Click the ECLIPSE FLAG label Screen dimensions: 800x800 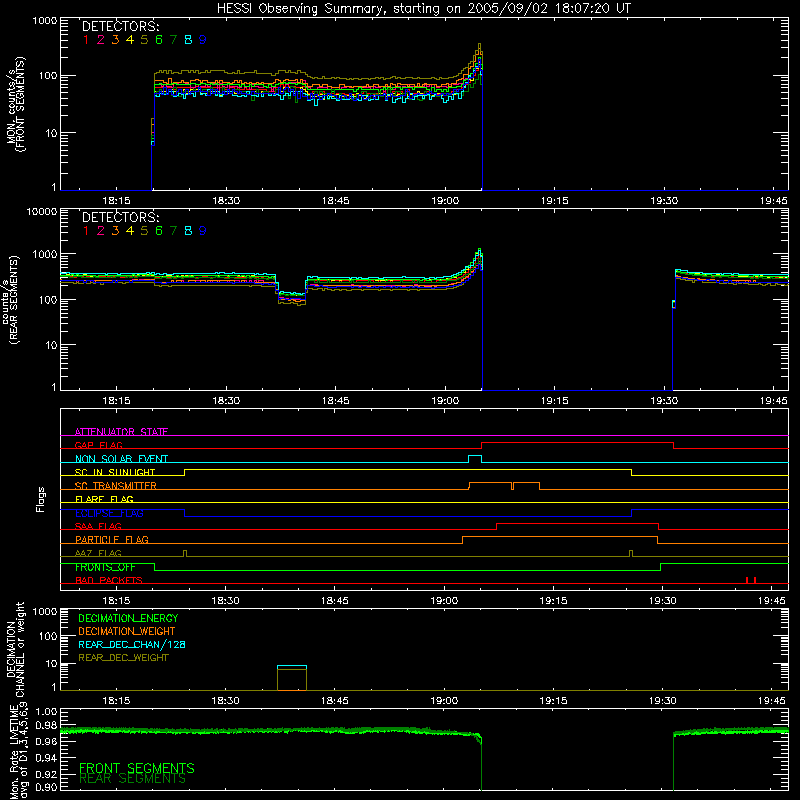[x=109, y=513]
